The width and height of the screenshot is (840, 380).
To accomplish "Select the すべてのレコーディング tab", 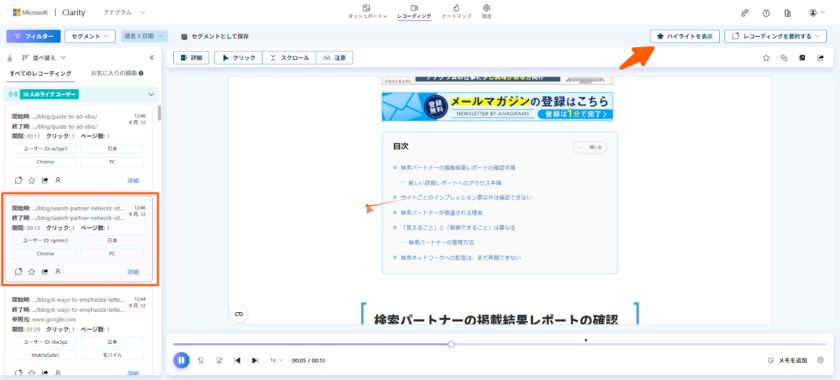I will (40, 73).
